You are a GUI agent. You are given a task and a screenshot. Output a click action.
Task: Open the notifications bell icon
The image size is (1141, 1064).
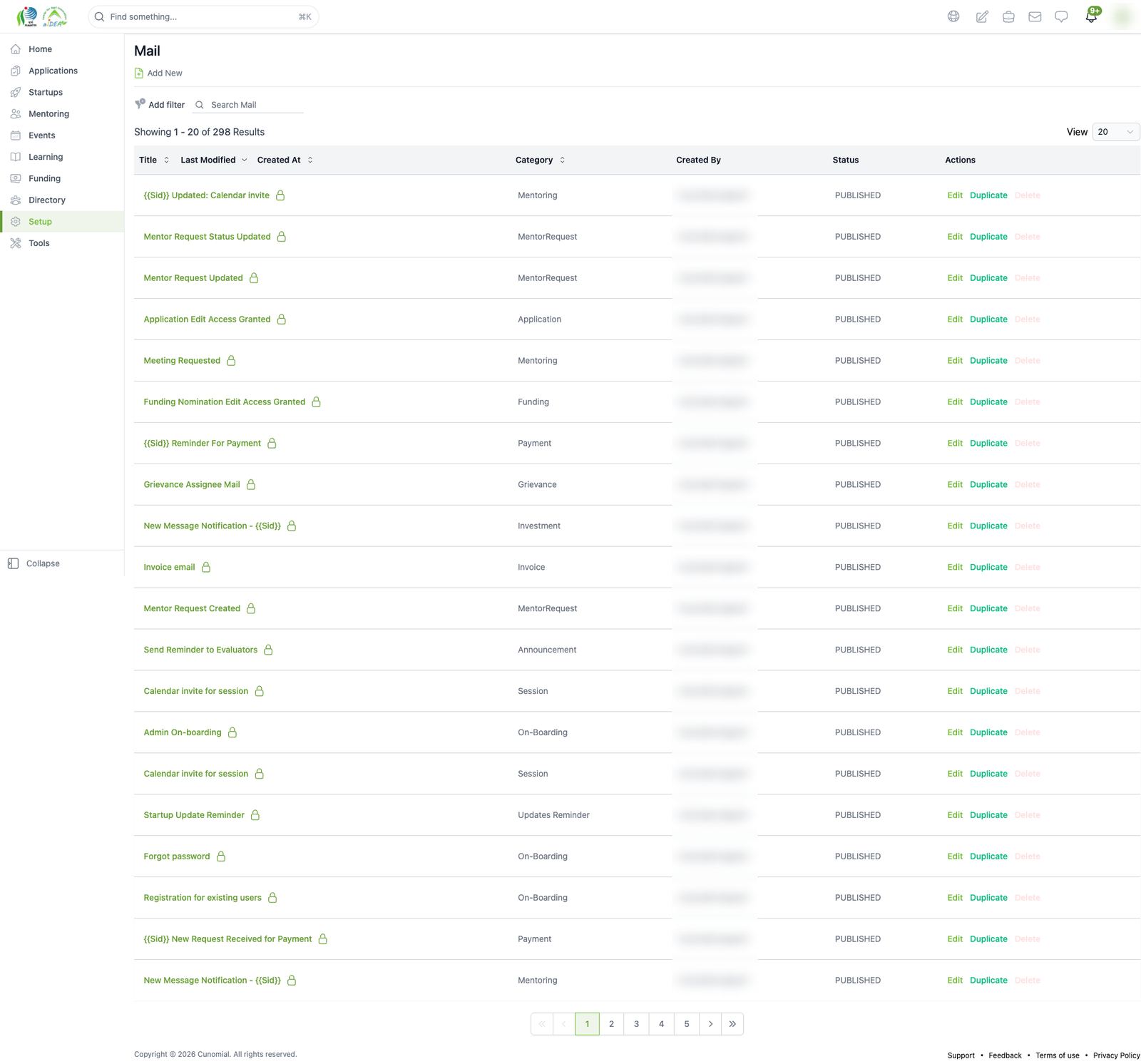1091,16
